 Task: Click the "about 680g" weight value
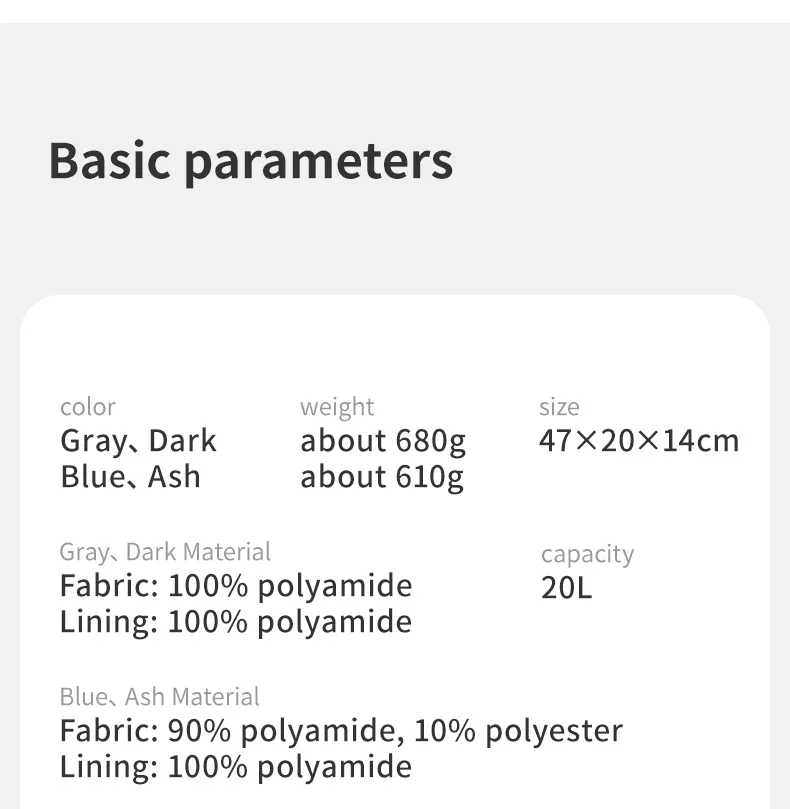click(x=383, y=441)
